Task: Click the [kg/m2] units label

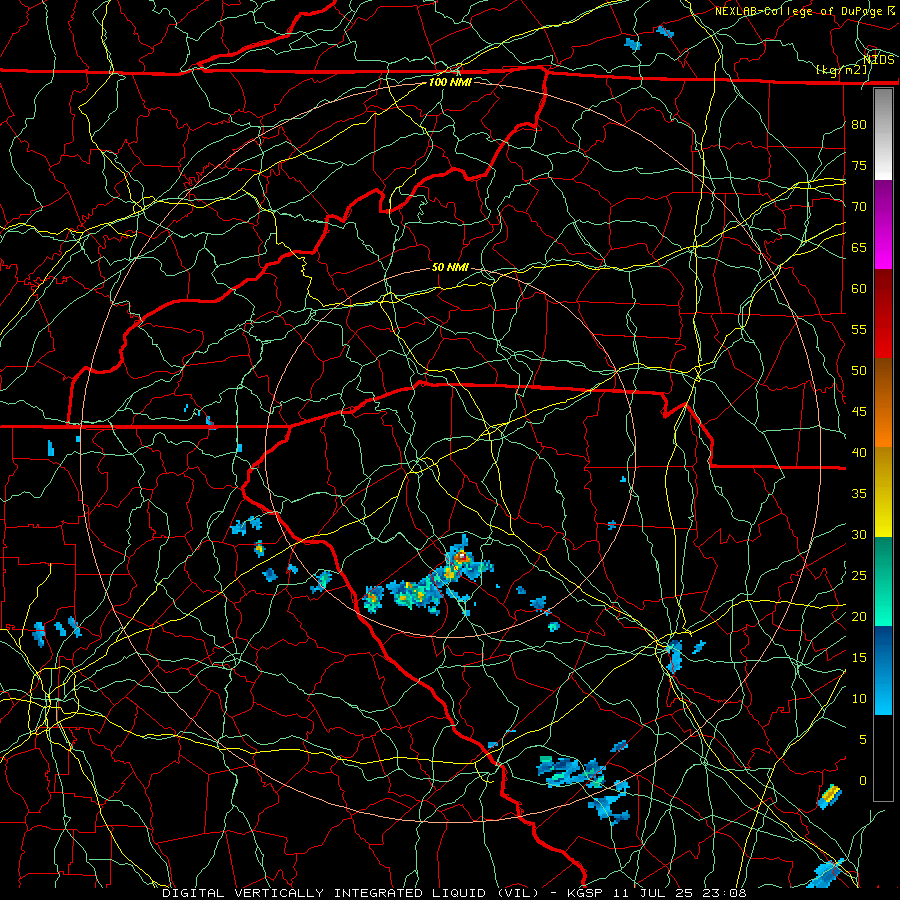Action: click(841, 70)
